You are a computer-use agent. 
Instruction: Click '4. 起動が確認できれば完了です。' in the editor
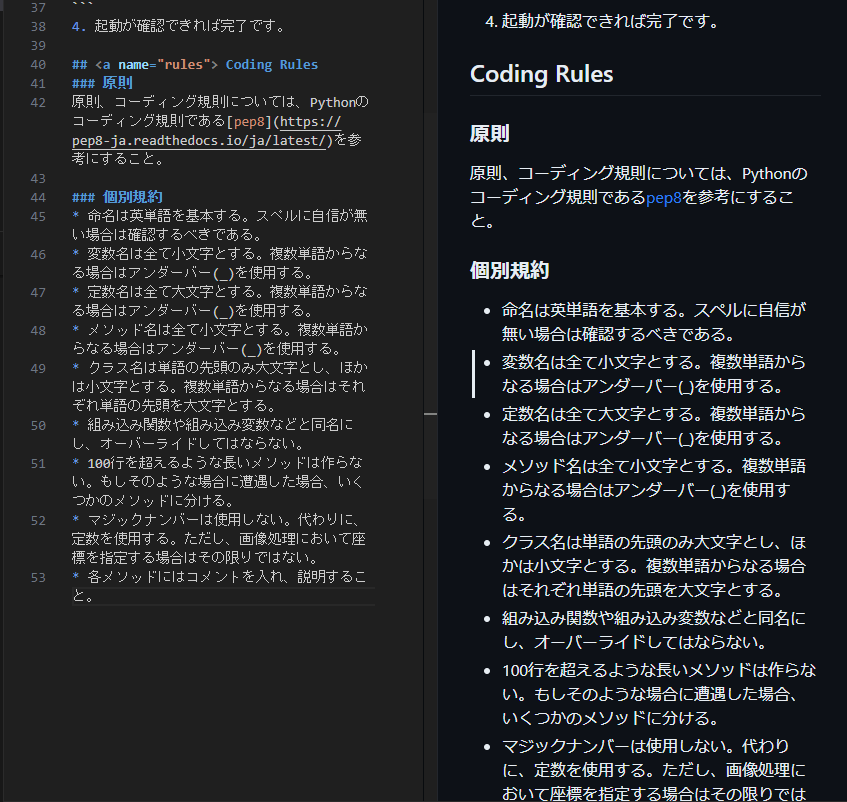178,26
